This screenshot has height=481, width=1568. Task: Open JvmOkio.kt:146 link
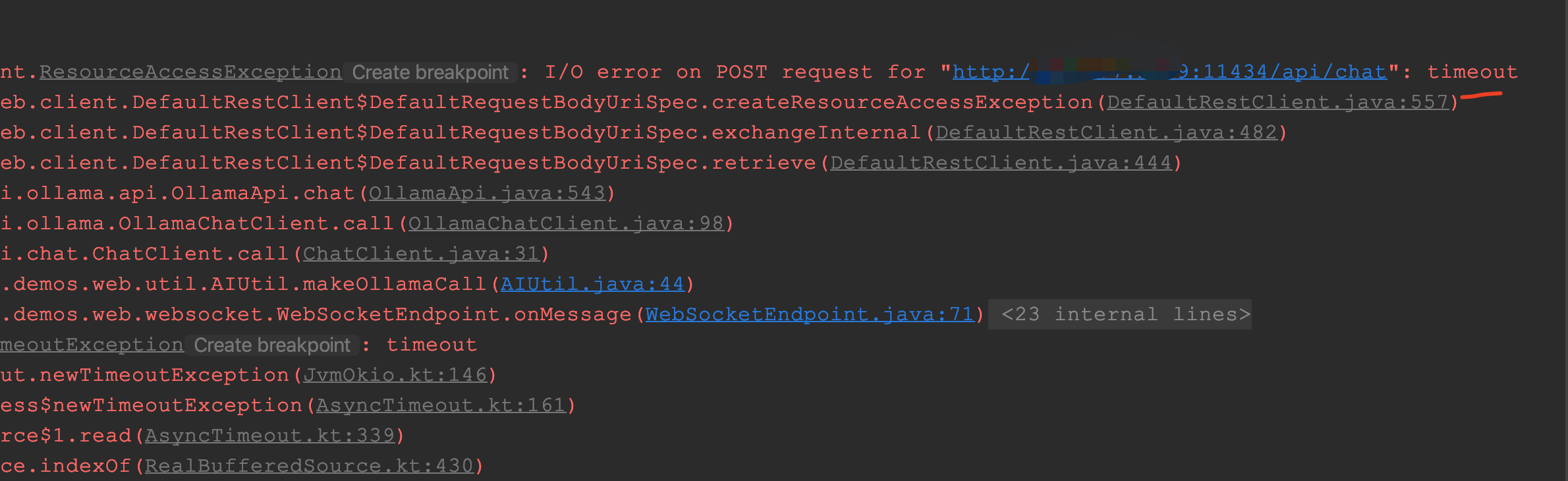pyautogui.click(x=395, y=375)
